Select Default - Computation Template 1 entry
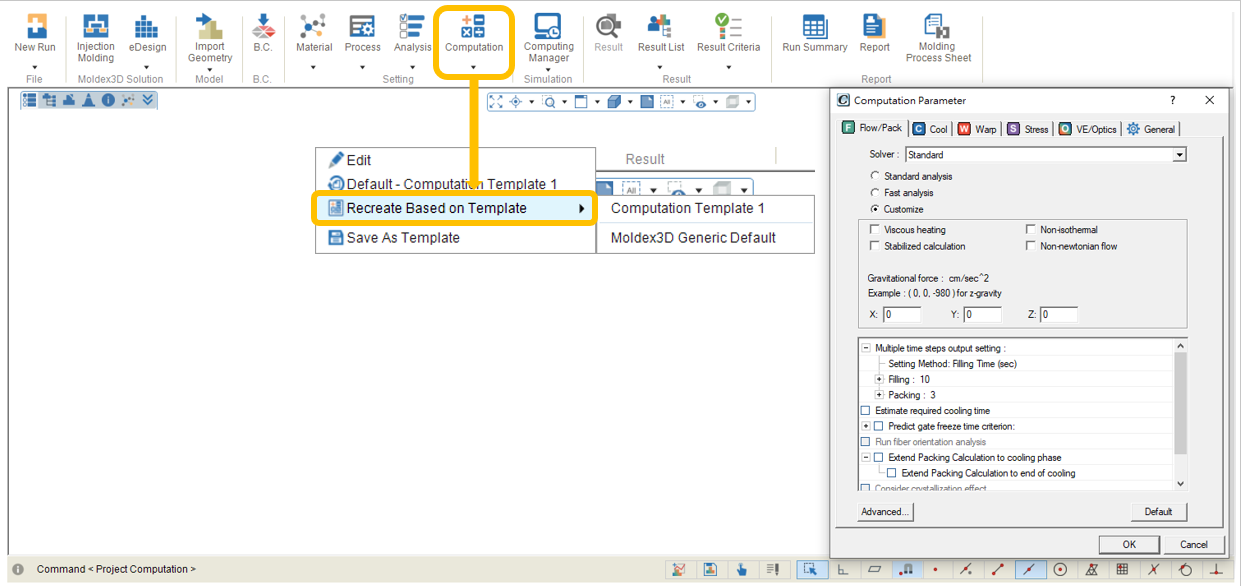 pyautogui.click(x=455, y=184)
